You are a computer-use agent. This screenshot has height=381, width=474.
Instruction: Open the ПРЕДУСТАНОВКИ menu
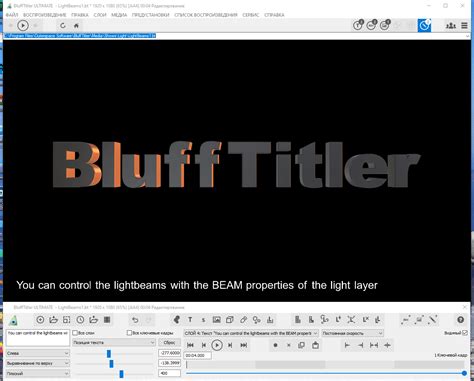click(151, 15)
